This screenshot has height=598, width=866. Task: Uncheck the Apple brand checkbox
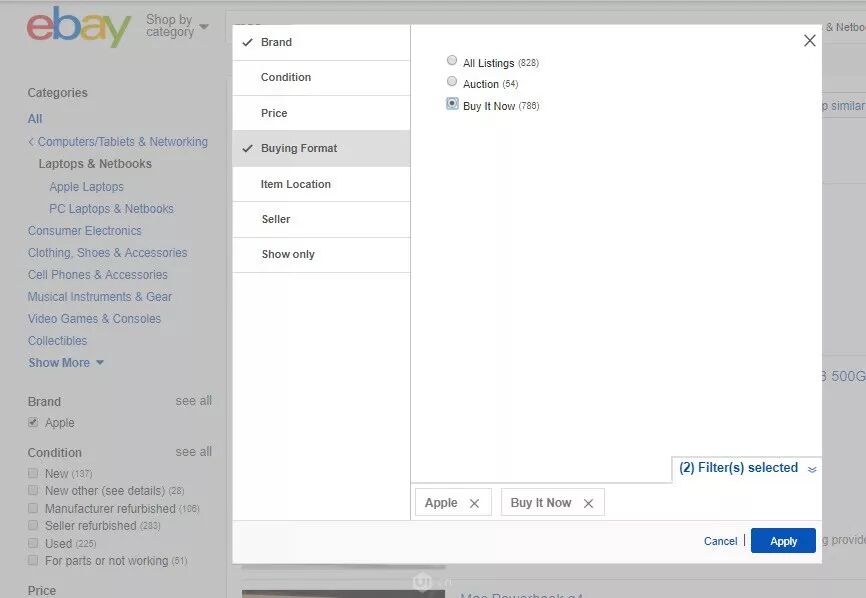[33, 422]
